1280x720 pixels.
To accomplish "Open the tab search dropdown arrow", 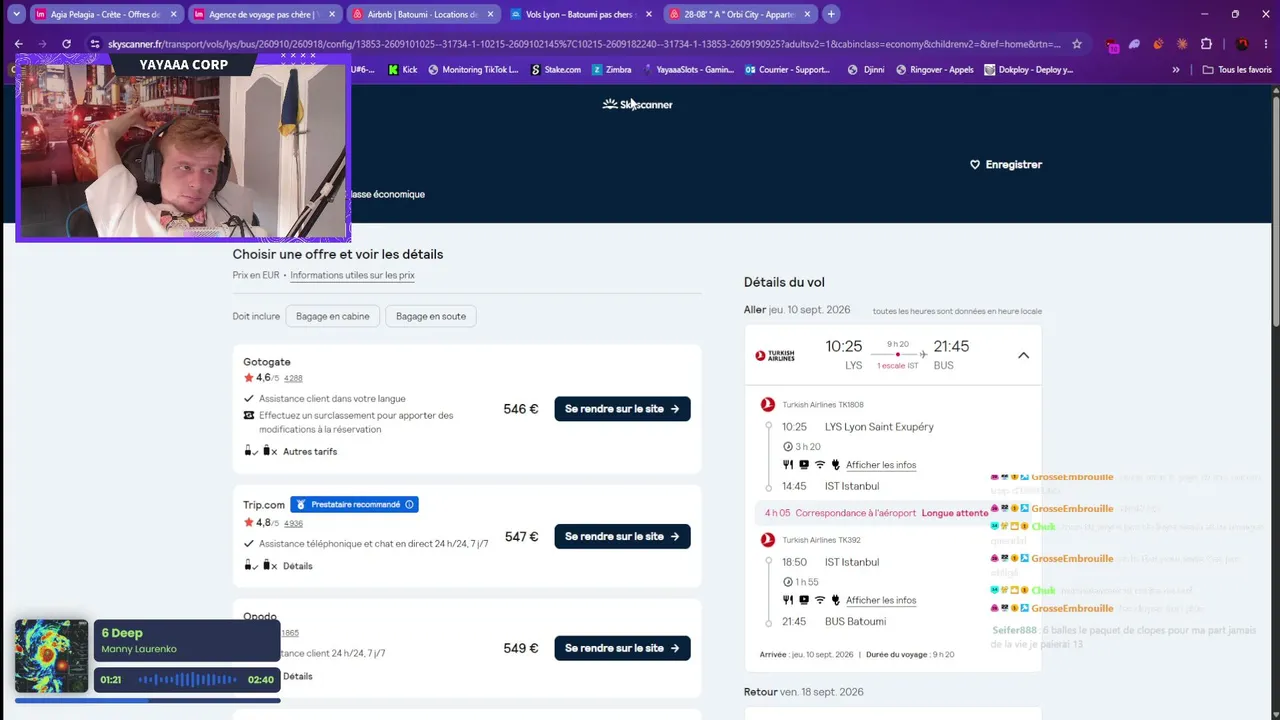I will (x=17, y=14).
